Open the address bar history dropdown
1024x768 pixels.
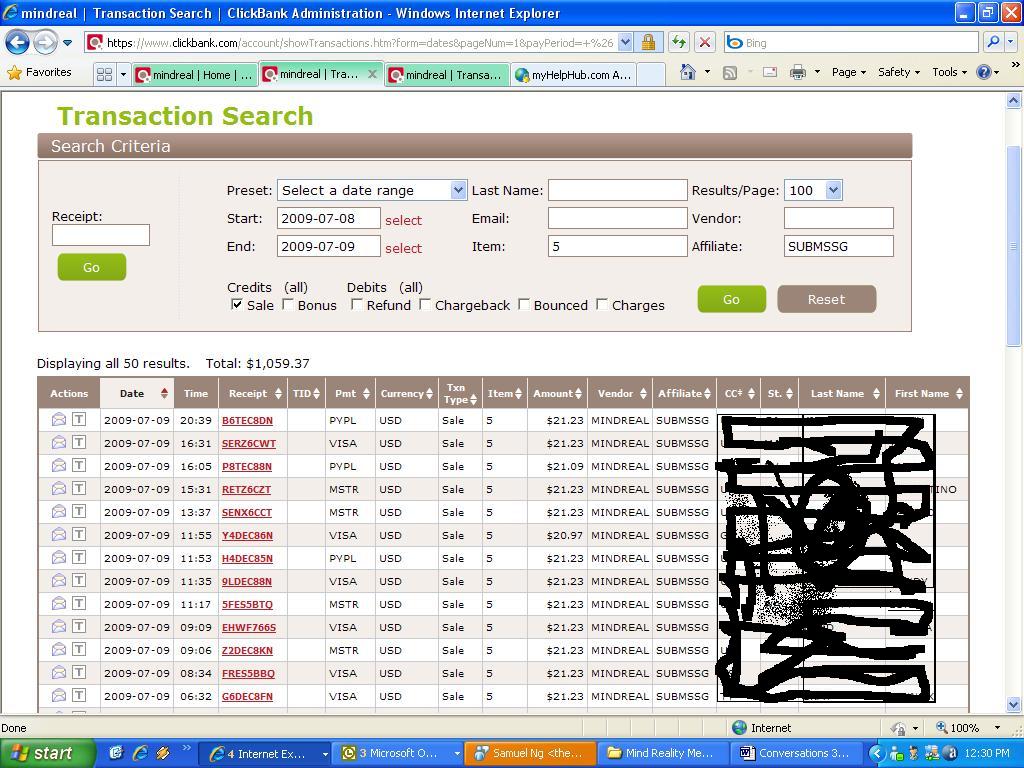(625, 42)
